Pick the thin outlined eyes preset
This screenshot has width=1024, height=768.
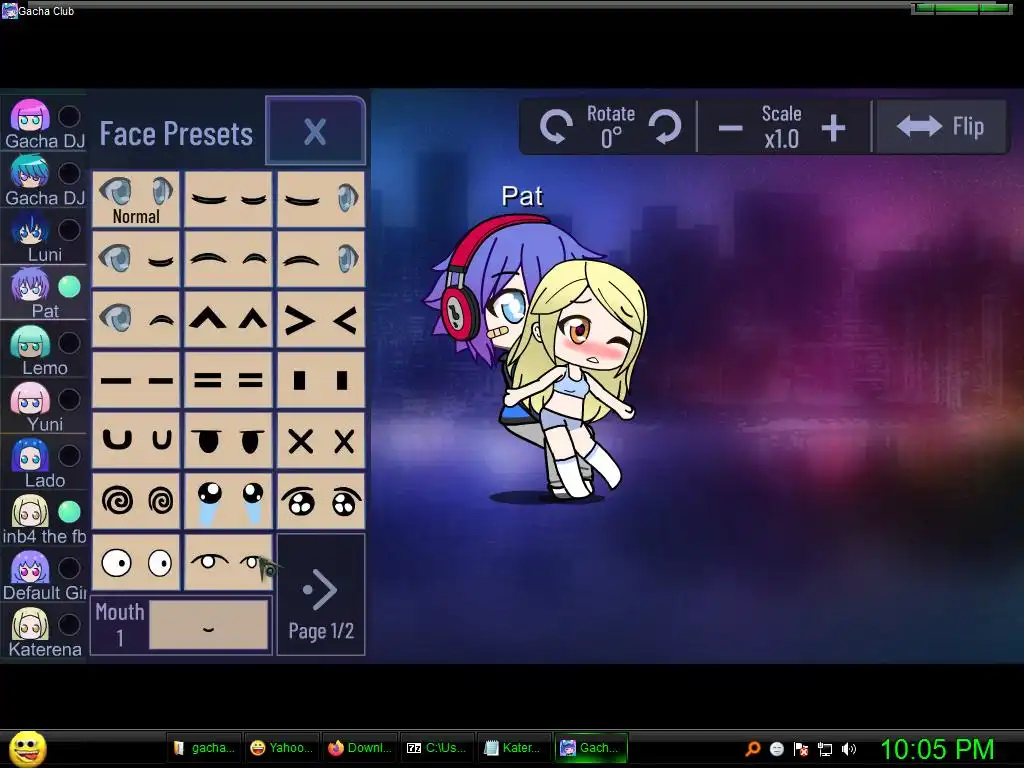(229, 562)
